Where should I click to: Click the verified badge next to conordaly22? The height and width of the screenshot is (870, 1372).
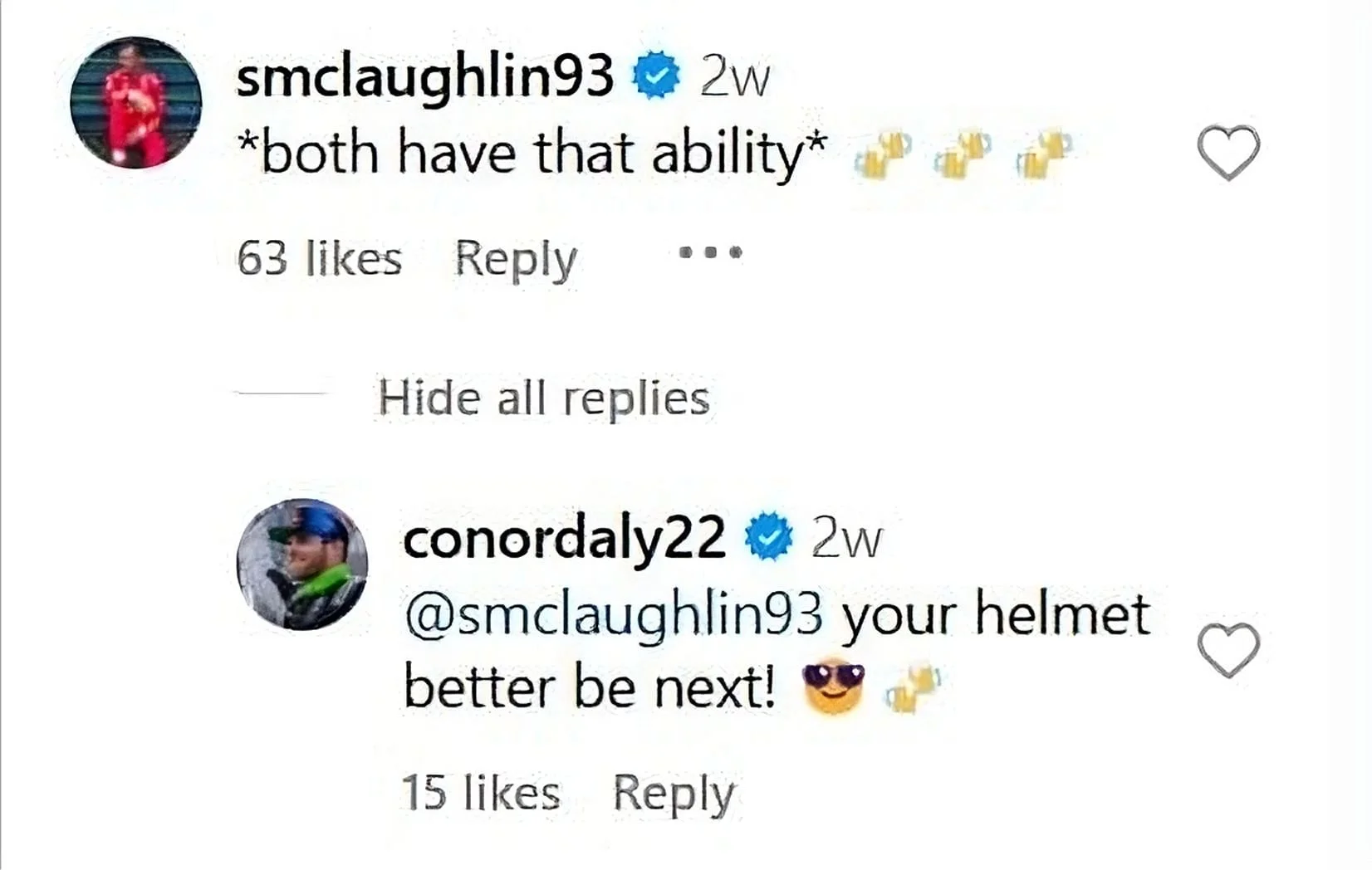[768, 538]
